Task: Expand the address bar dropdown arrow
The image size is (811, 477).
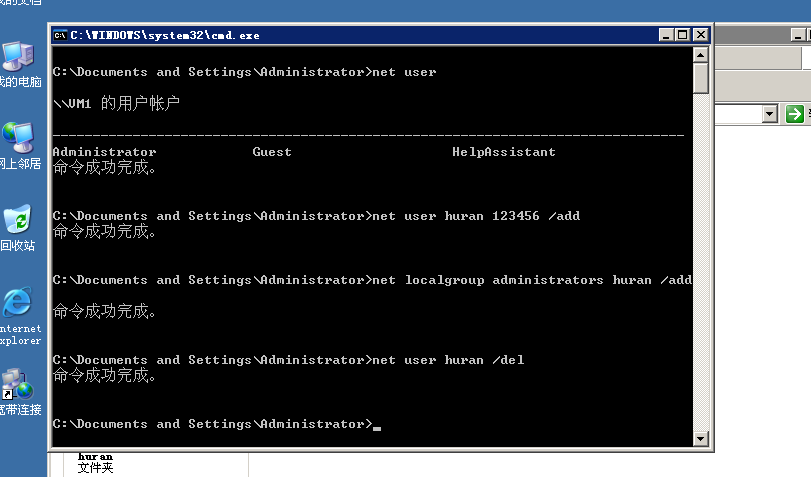Action: 769,114
